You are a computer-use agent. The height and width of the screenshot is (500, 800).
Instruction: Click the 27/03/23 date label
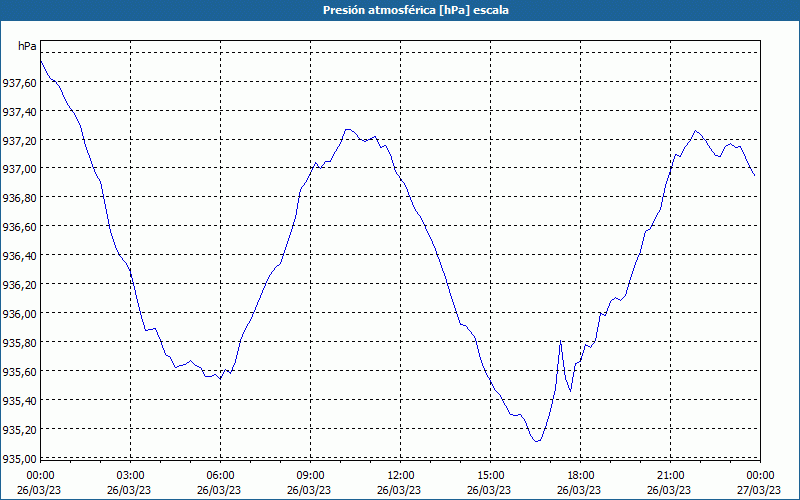(x=760, y=490)
